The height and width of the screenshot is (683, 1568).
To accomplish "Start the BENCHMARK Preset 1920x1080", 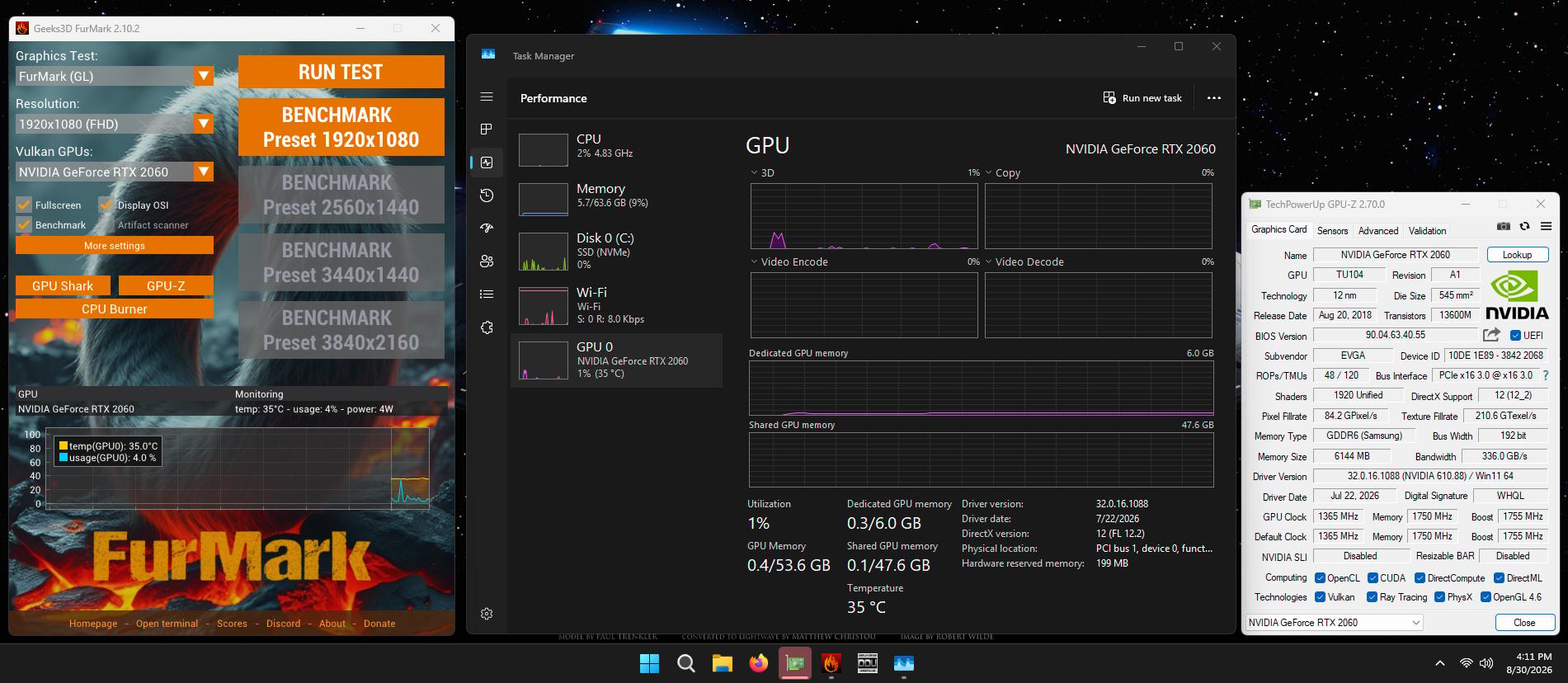I will [x=341, y=127].
